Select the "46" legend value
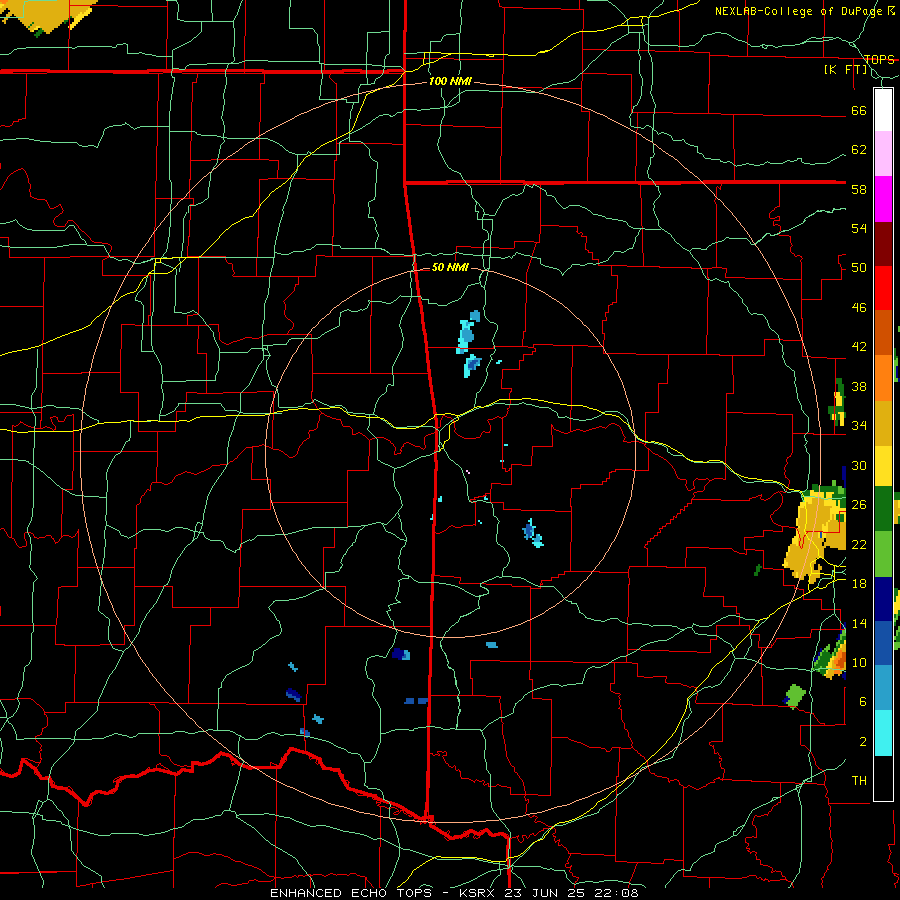 click(x=859, y=308)
